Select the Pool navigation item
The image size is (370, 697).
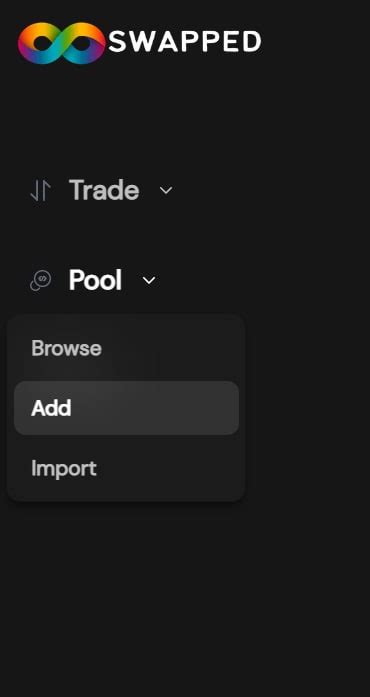(x=93, y=280)
